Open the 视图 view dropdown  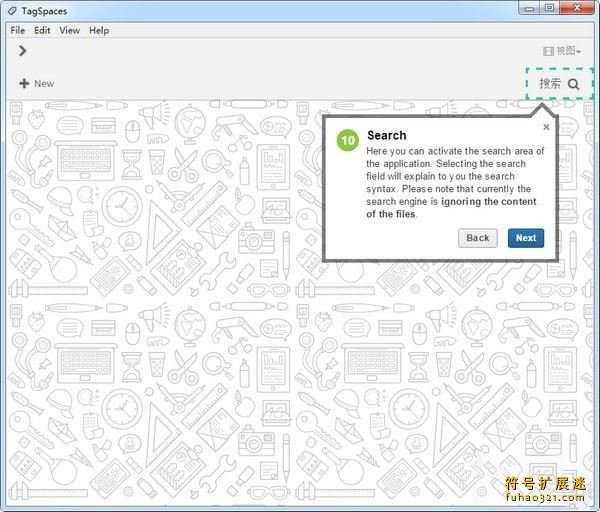562,51
